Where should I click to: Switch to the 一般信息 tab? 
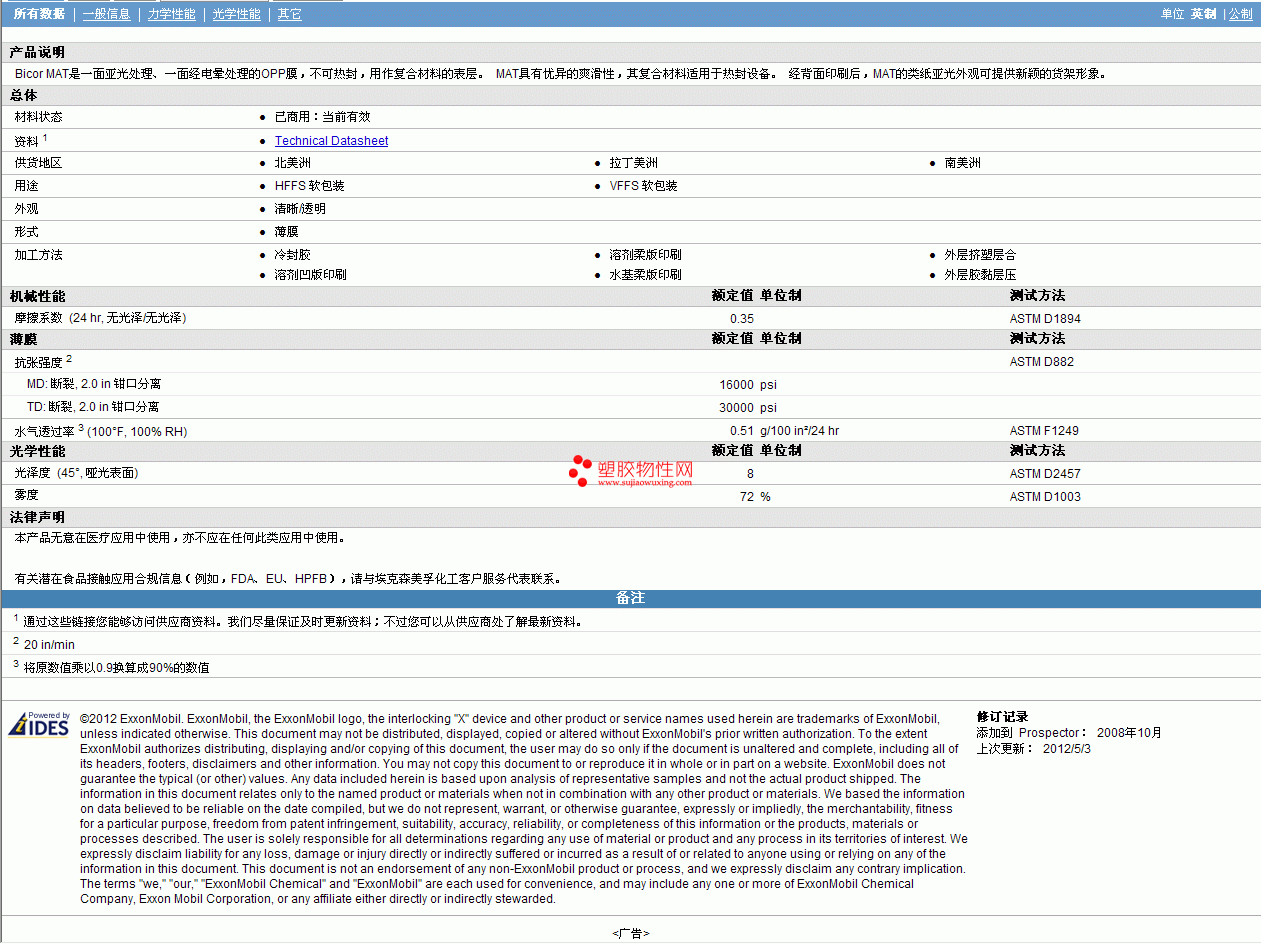click(106, 14)
